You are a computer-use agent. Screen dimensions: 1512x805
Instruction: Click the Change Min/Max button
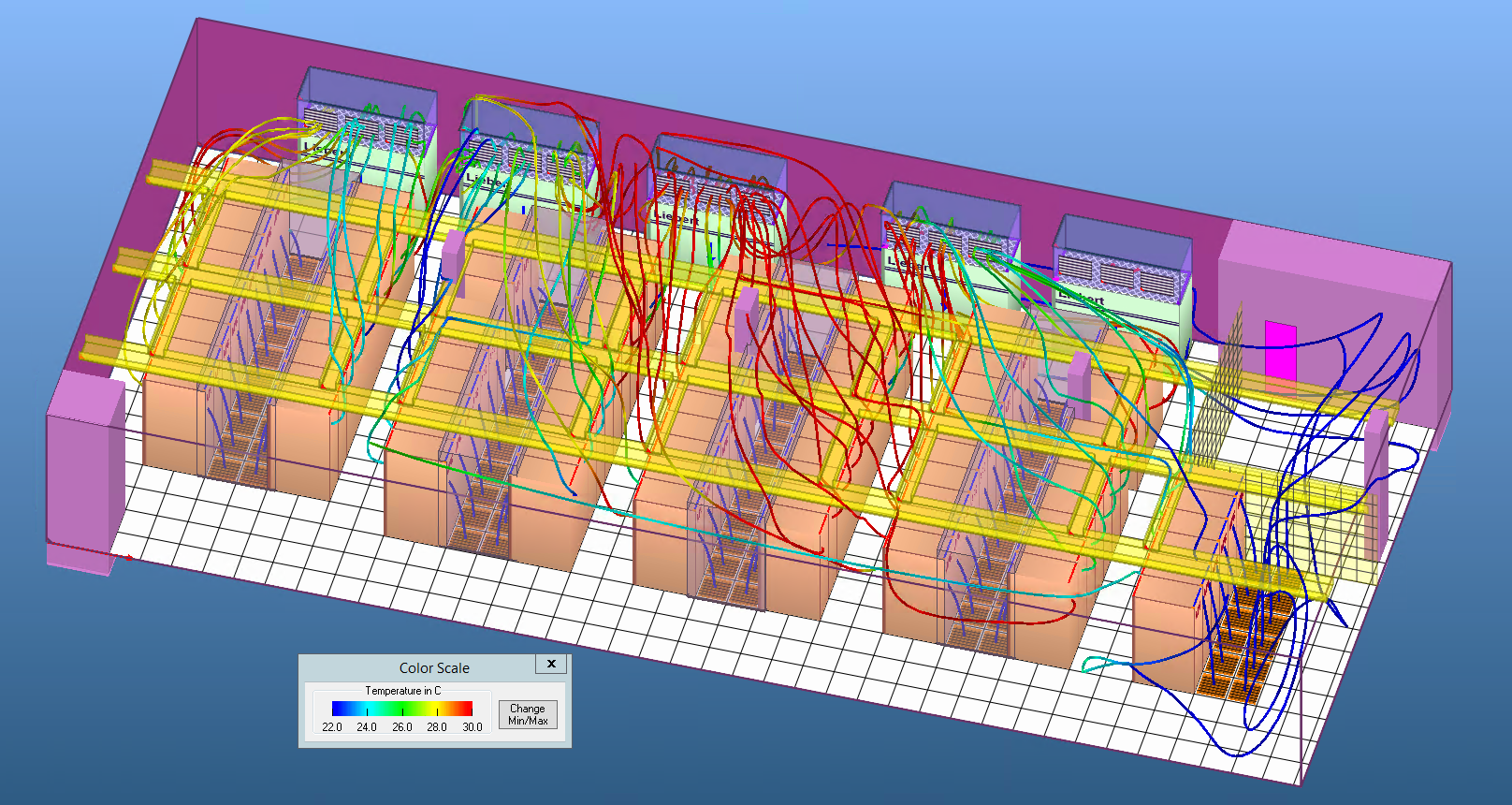click(x=528, y=714)
